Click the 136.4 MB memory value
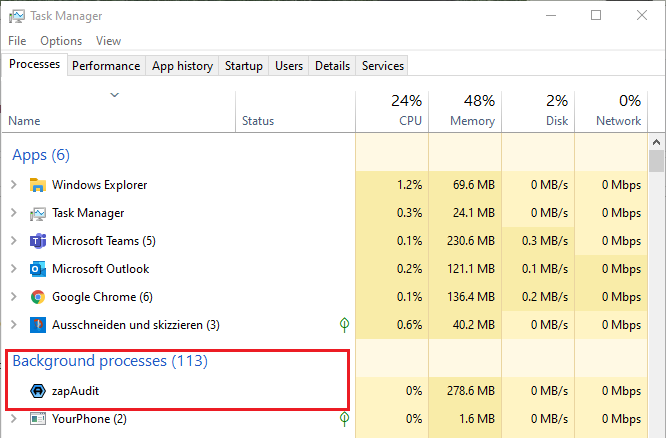 click(471, 297)
